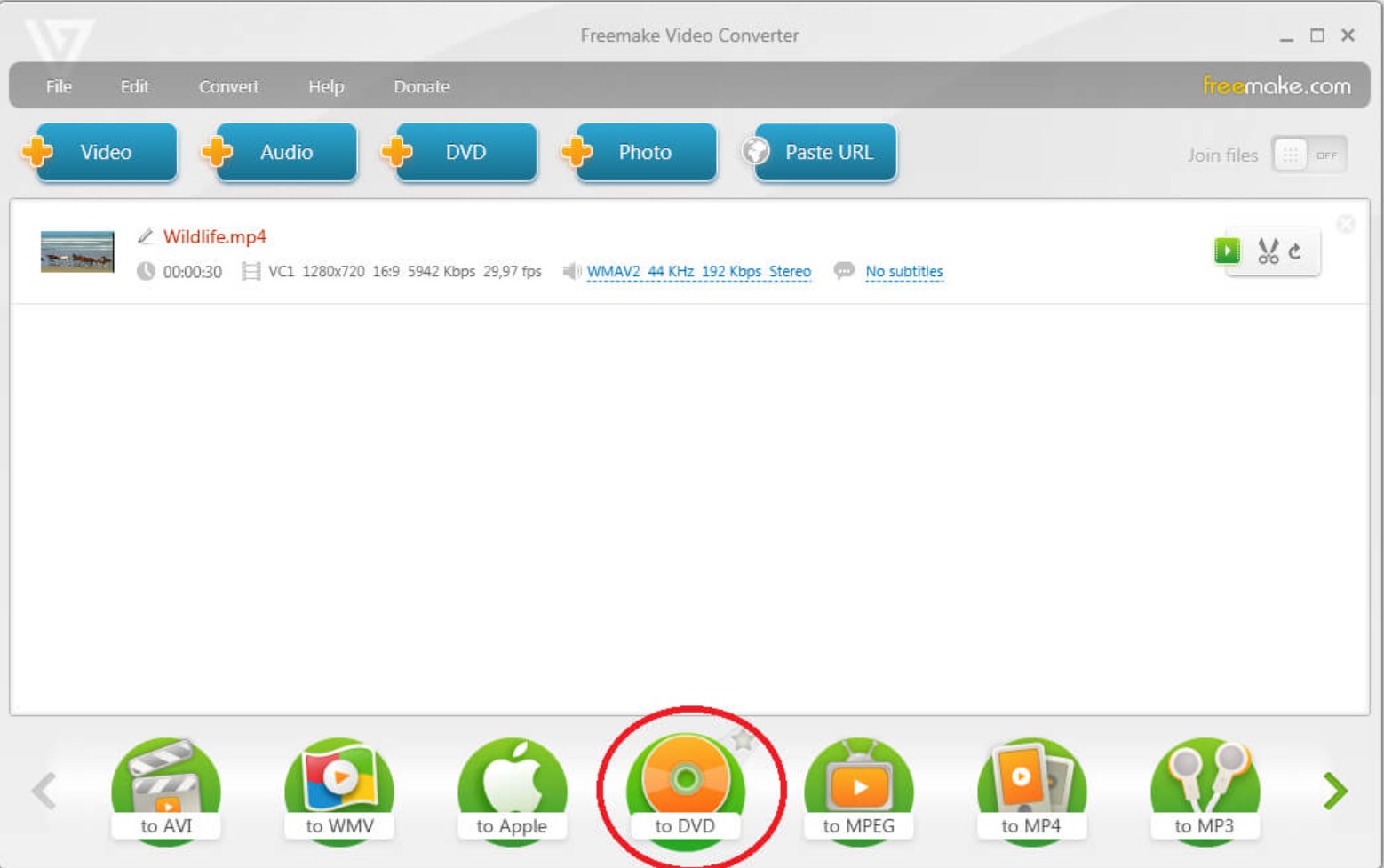The width and height of the screenshot is (1384, 868).
Task: Rename the file using the pencil icon
Action: pos(145,236)
